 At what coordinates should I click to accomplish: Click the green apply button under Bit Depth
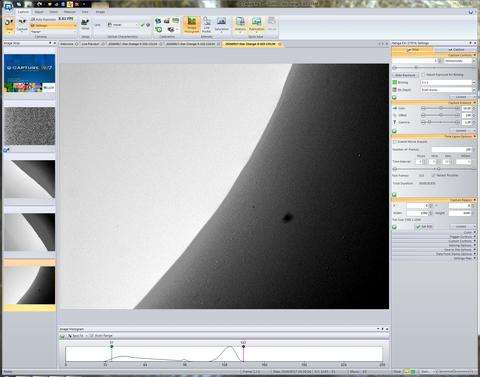coord(394,97)
